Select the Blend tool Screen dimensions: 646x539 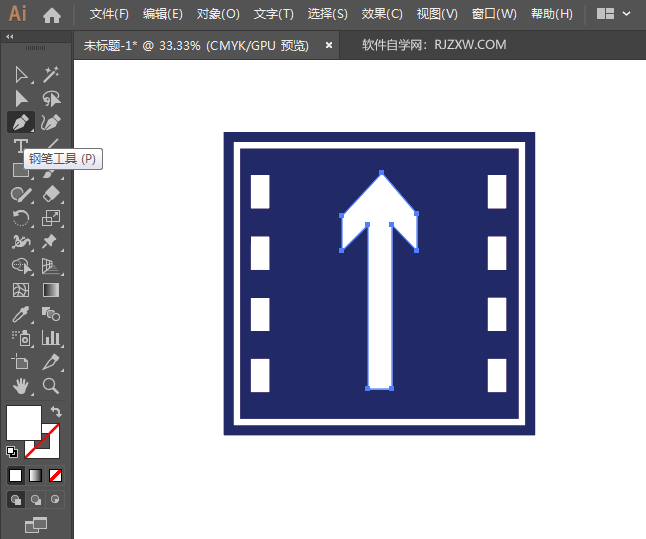(x=51, y=314)
